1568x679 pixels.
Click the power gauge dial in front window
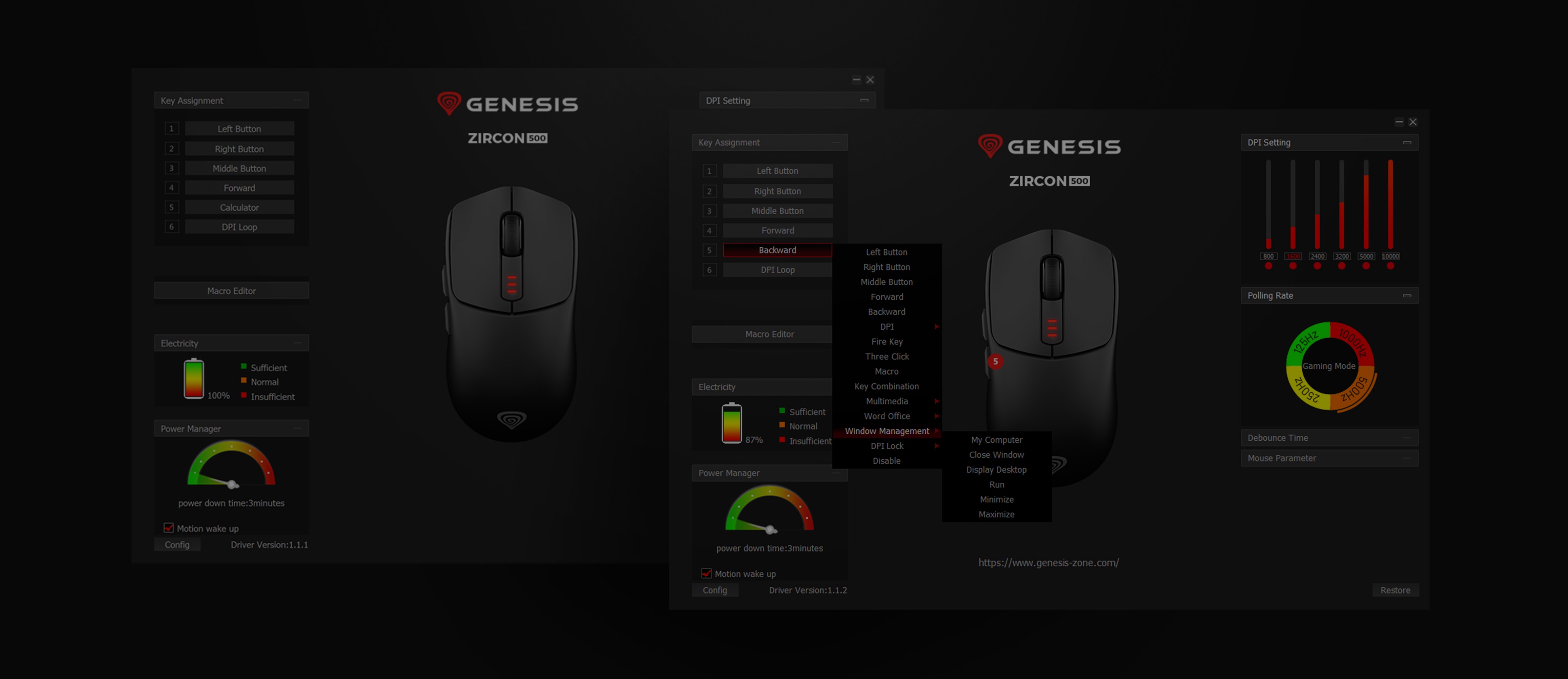click(x=769, y=509)
